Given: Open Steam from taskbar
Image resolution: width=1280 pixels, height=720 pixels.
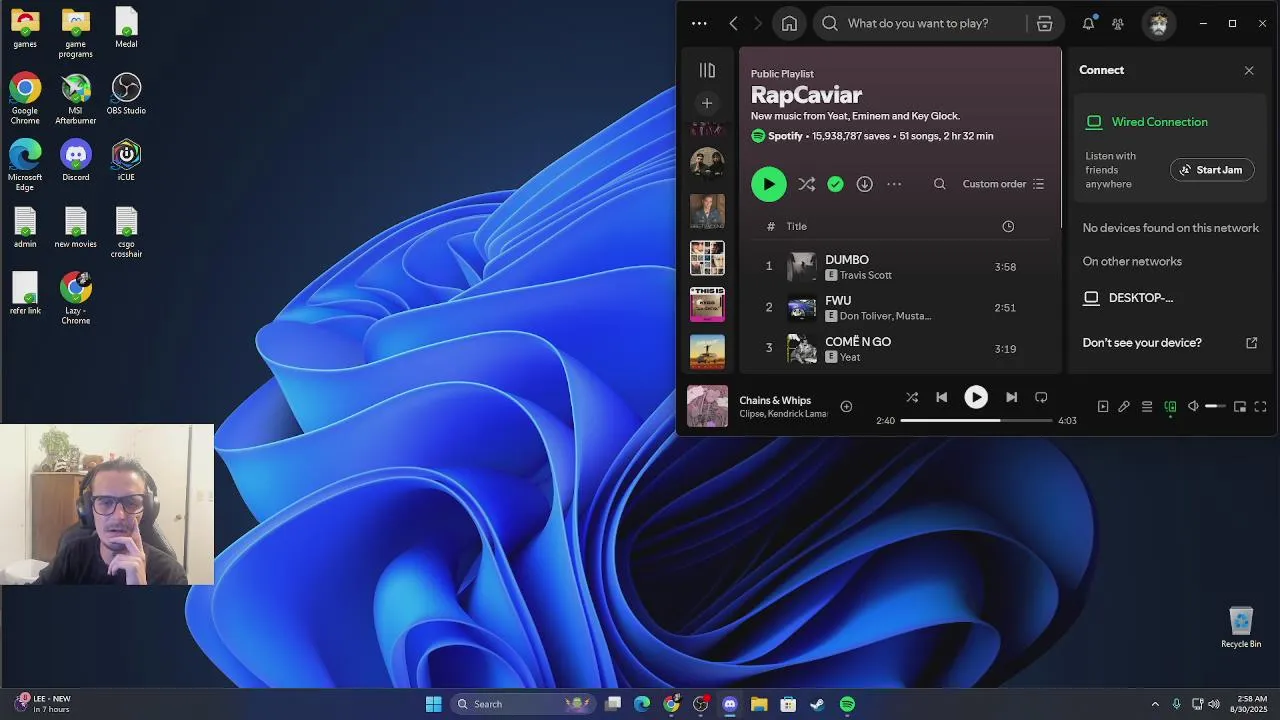Looking at the screenshot, I should [817, 704].
